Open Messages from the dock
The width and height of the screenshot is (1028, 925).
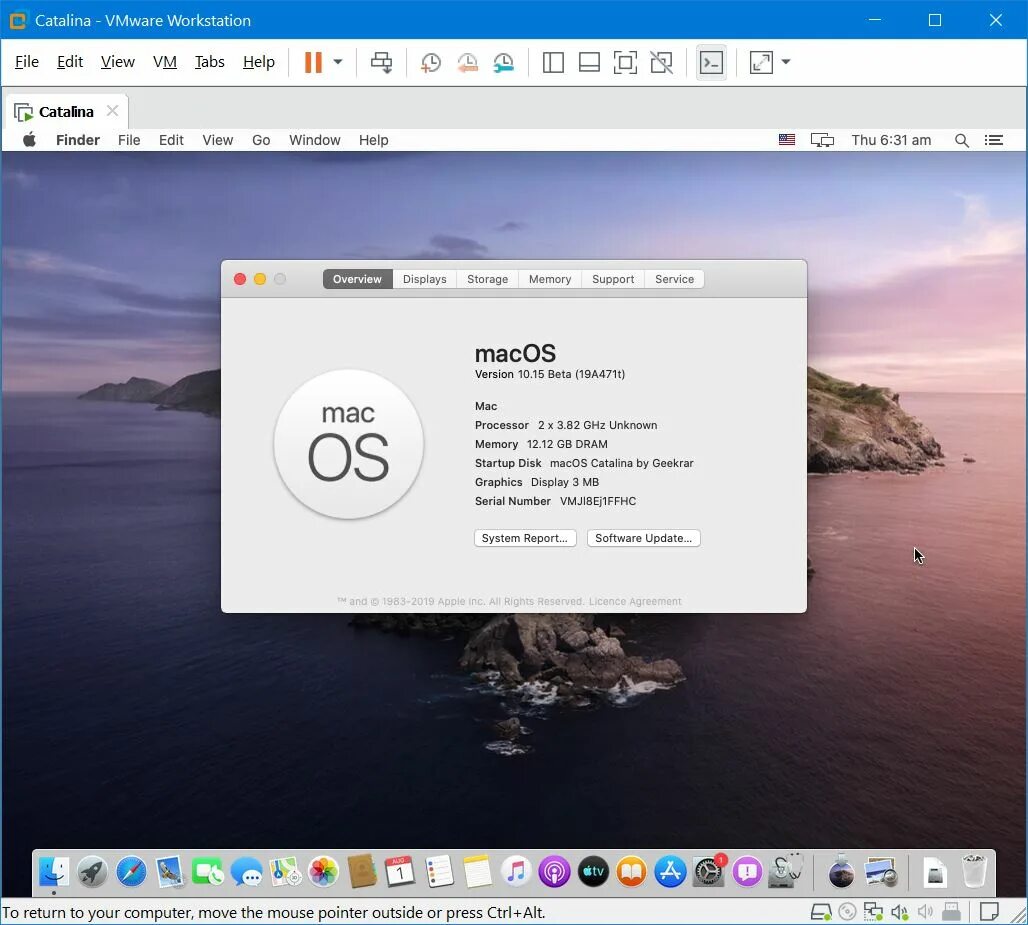coord(247,872)
